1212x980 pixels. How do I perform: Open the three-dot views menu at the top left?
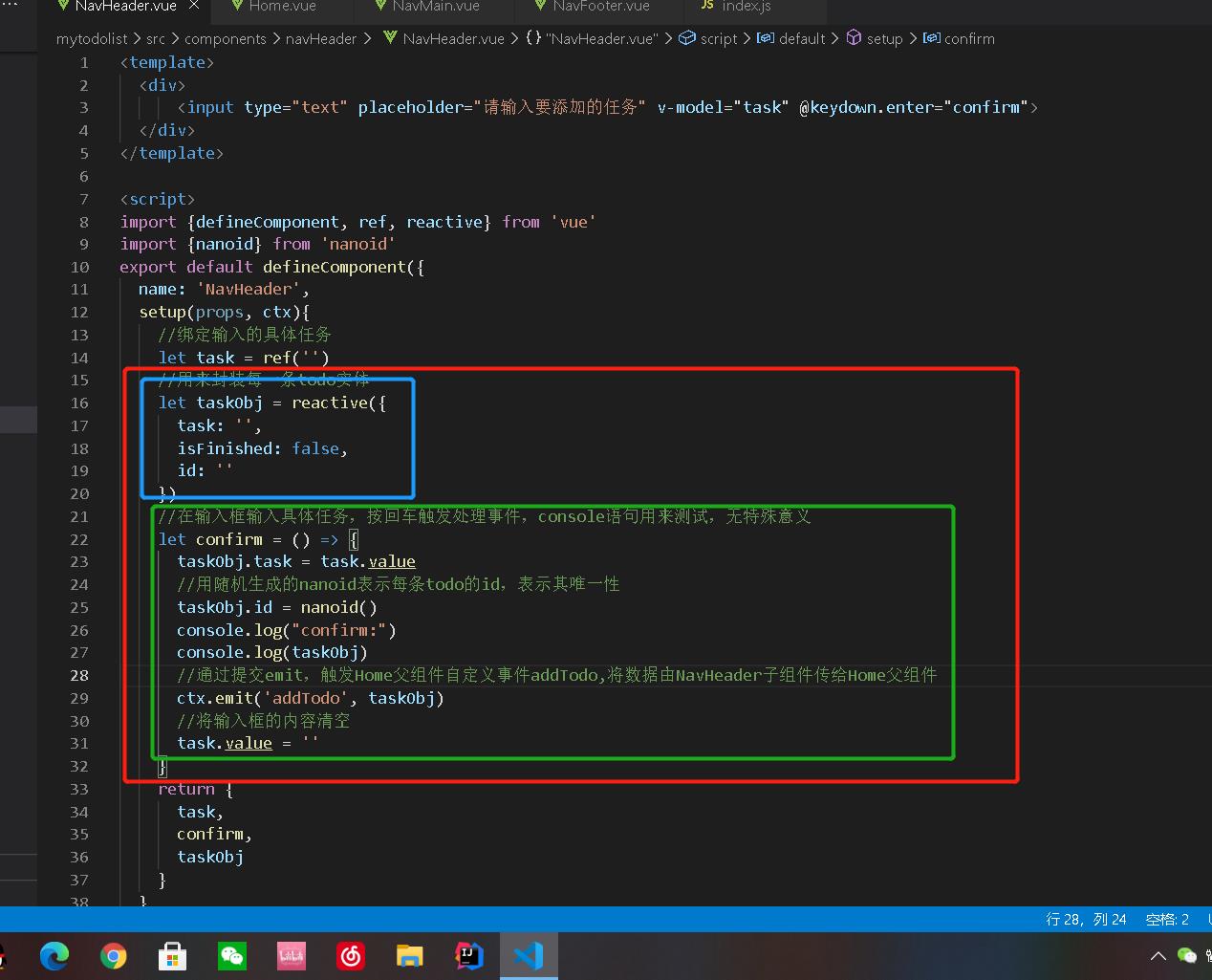(x=10, y=6)
